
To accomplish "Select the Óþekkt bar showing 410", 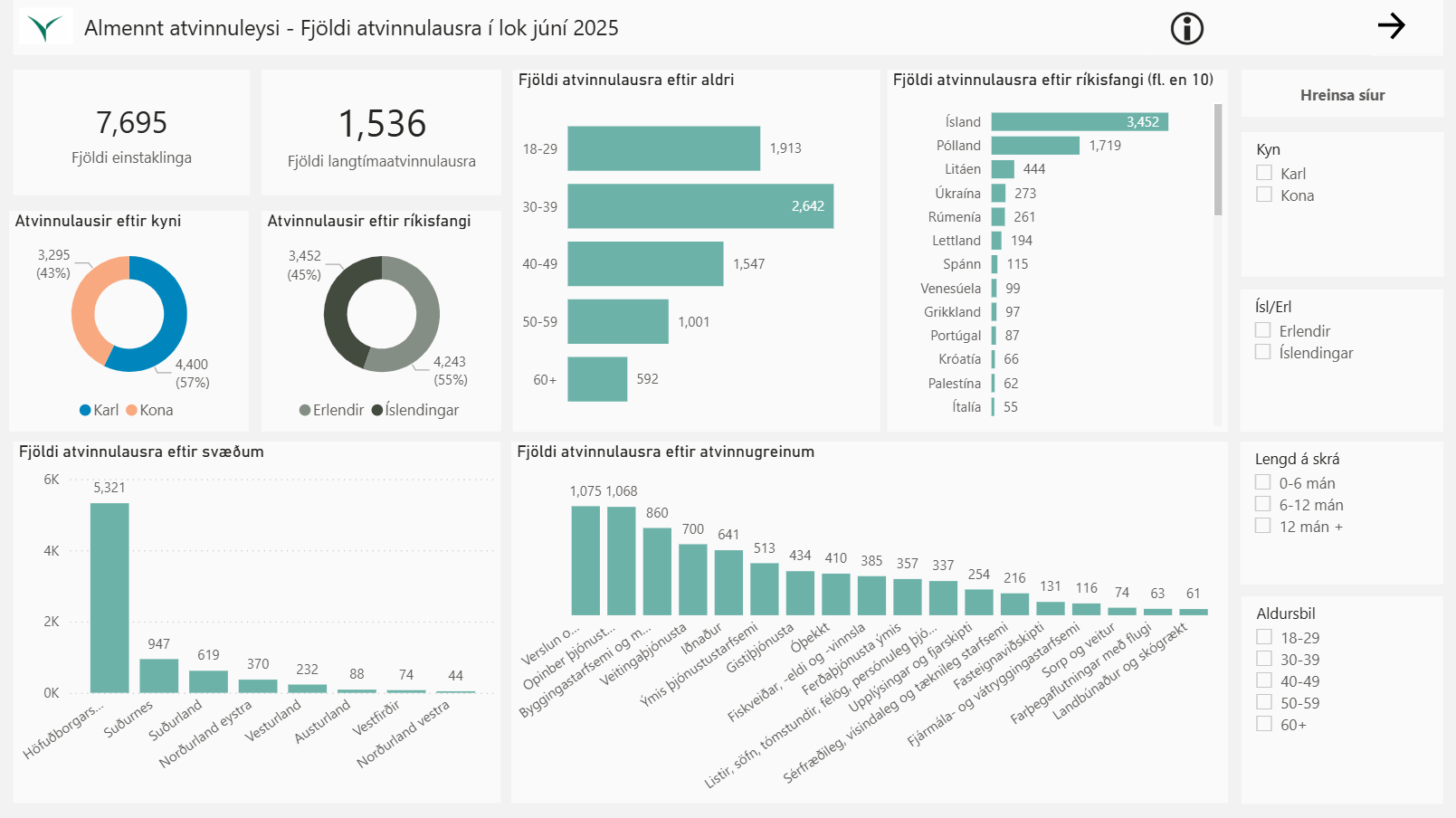I will pos(836,594).
